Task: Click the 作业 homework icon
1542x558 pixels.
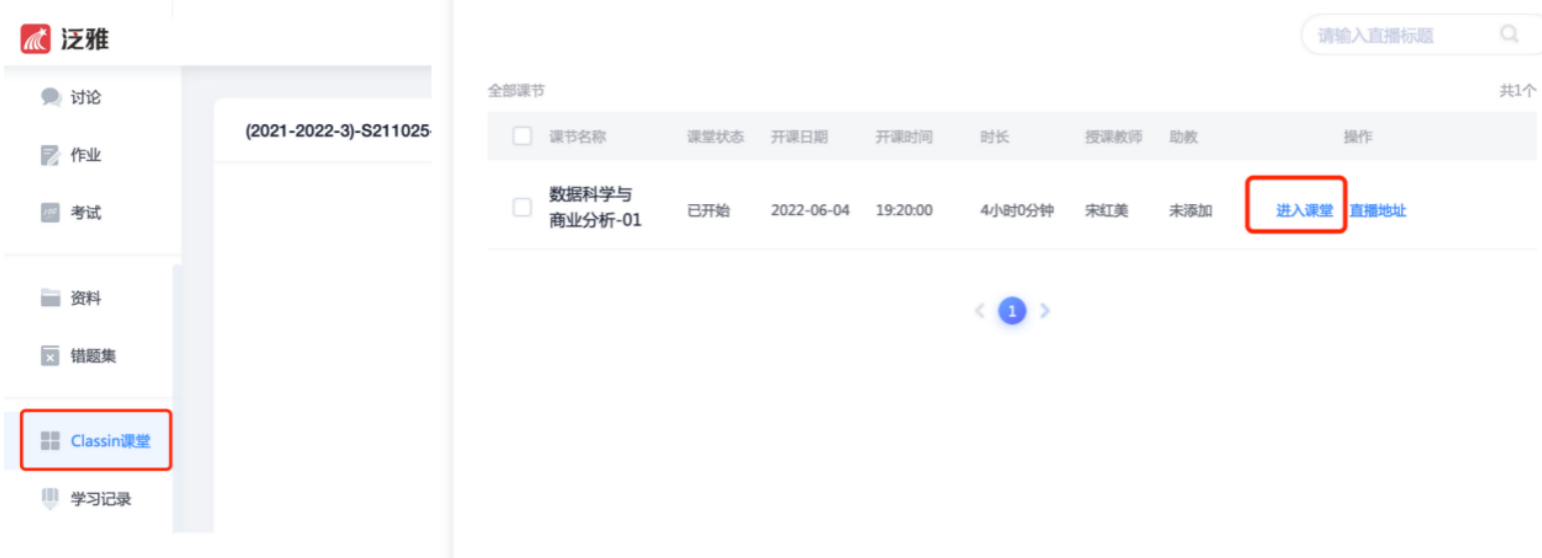Action: click(x=51, y=155)
